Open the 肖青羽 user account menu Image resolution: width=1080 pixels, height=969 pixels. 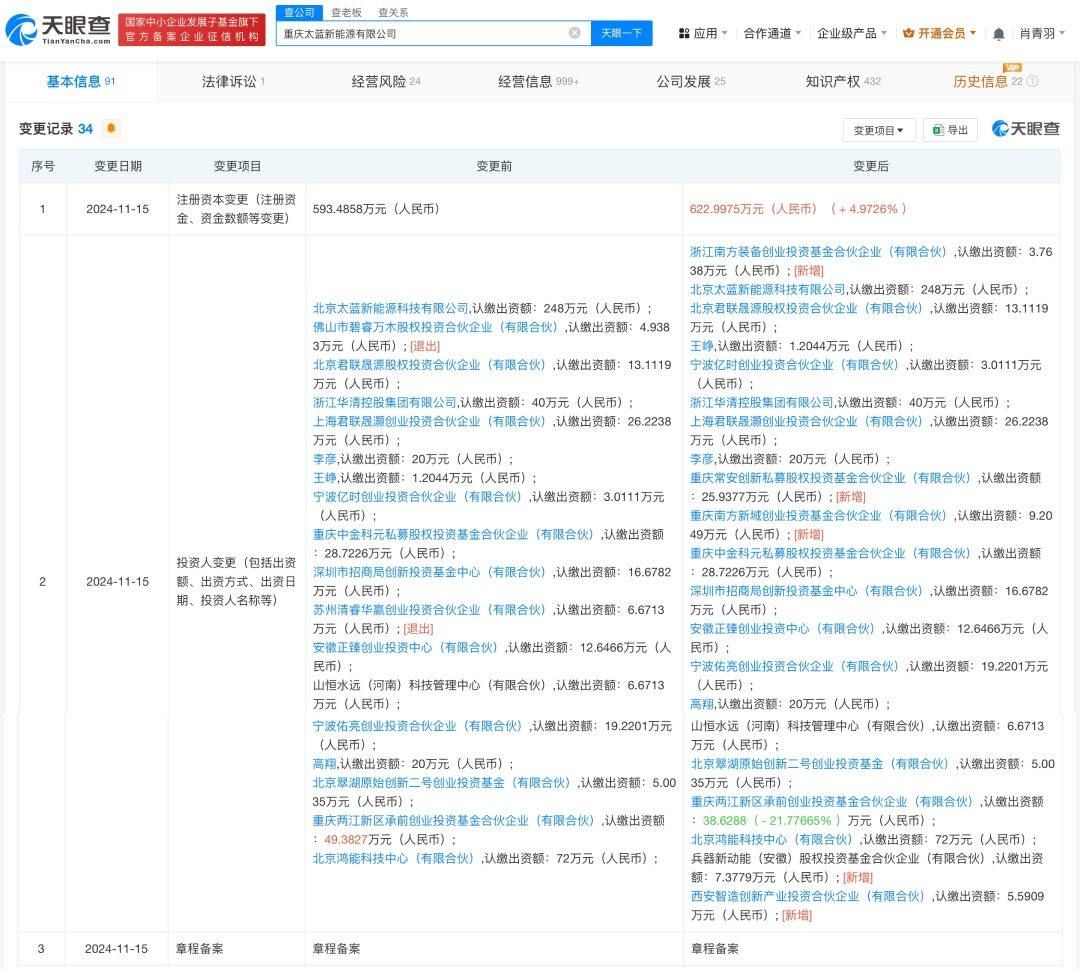[1041, 33]
